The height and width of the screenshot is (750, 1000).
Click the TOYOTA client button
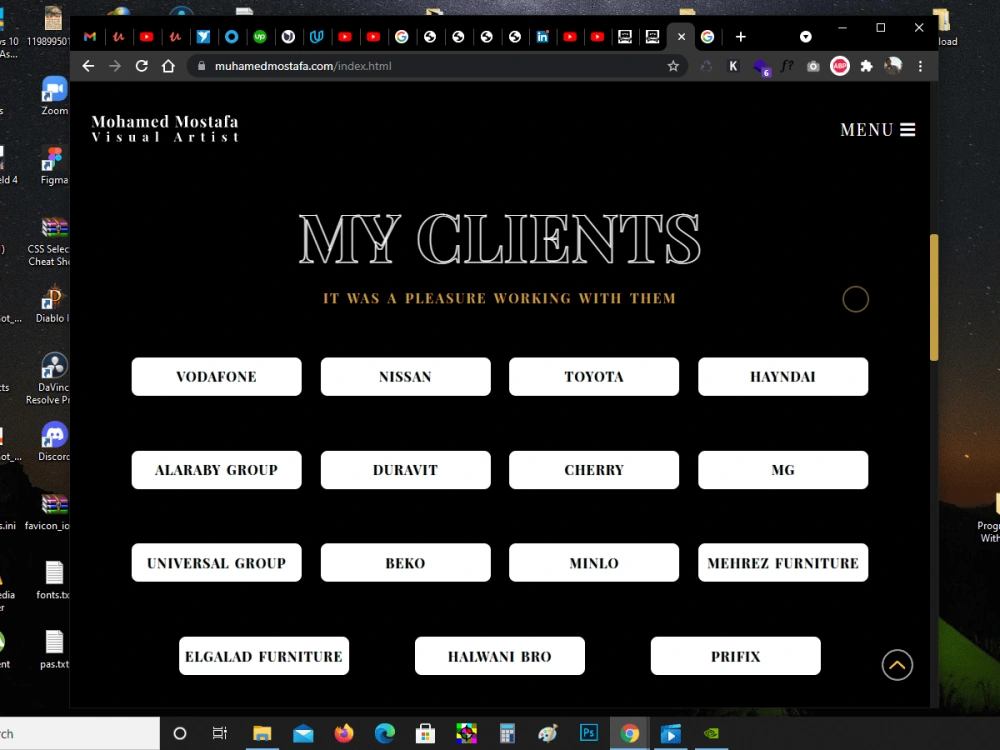594,376
